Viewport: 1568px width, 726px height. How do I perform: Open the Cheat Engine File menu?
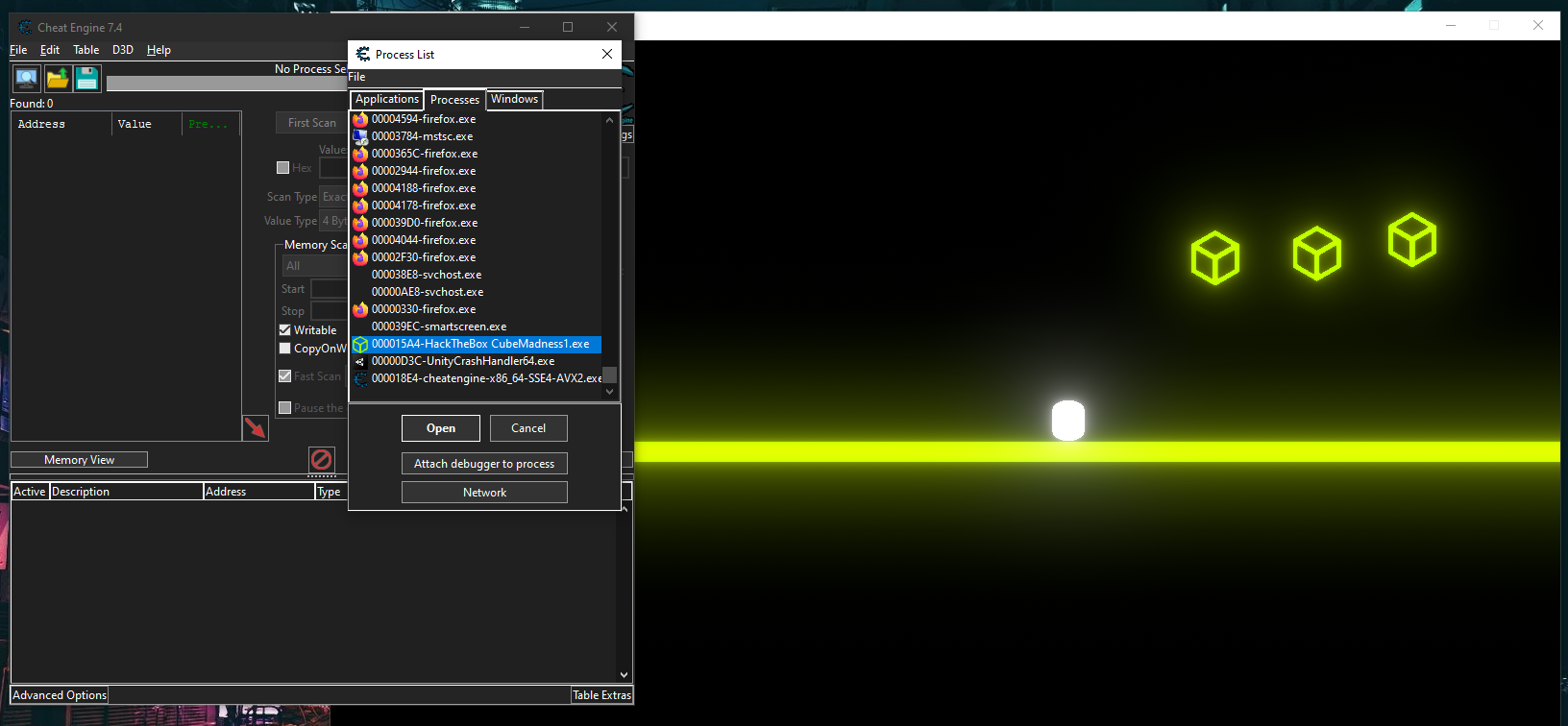click(18, 50)
